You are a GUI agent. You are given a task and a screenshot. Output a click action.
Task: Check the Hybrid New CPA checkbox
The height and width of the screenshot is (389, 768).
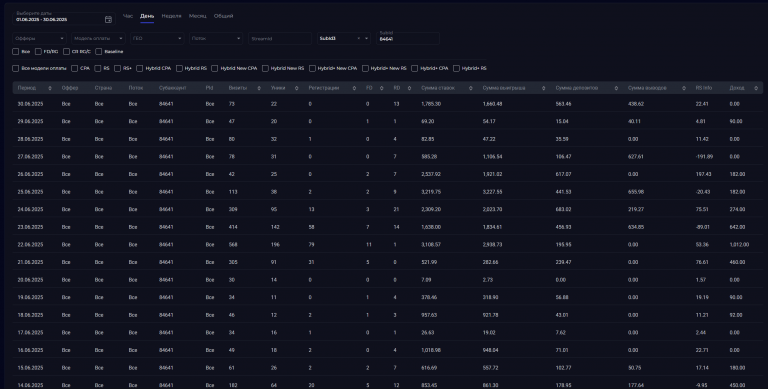(215, 69)
